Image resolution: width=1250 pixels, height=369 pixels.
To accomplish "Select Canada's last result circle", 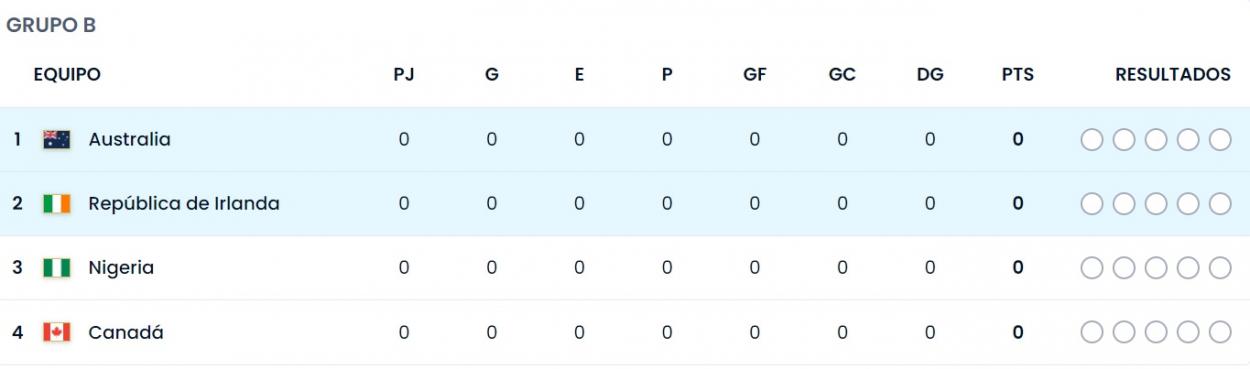I will (1220, 332).
